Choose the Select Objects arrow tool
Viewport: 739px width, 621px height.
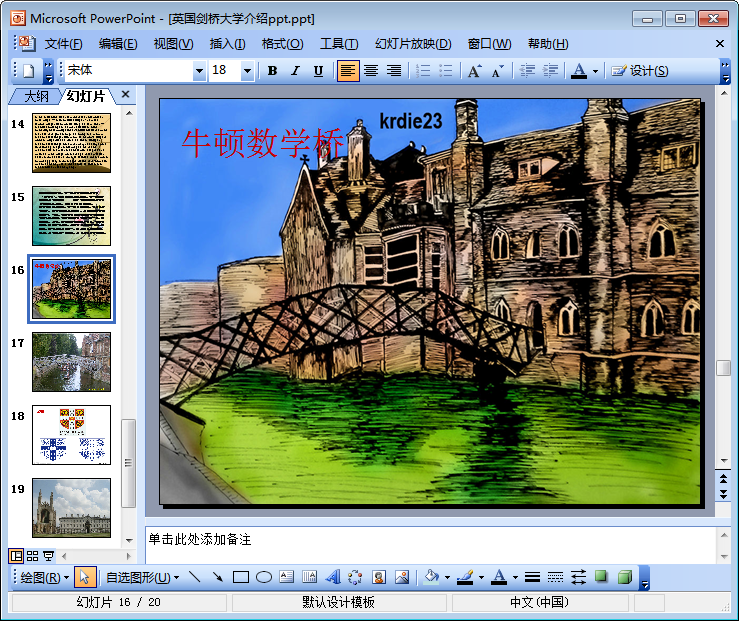click(85, 577)
